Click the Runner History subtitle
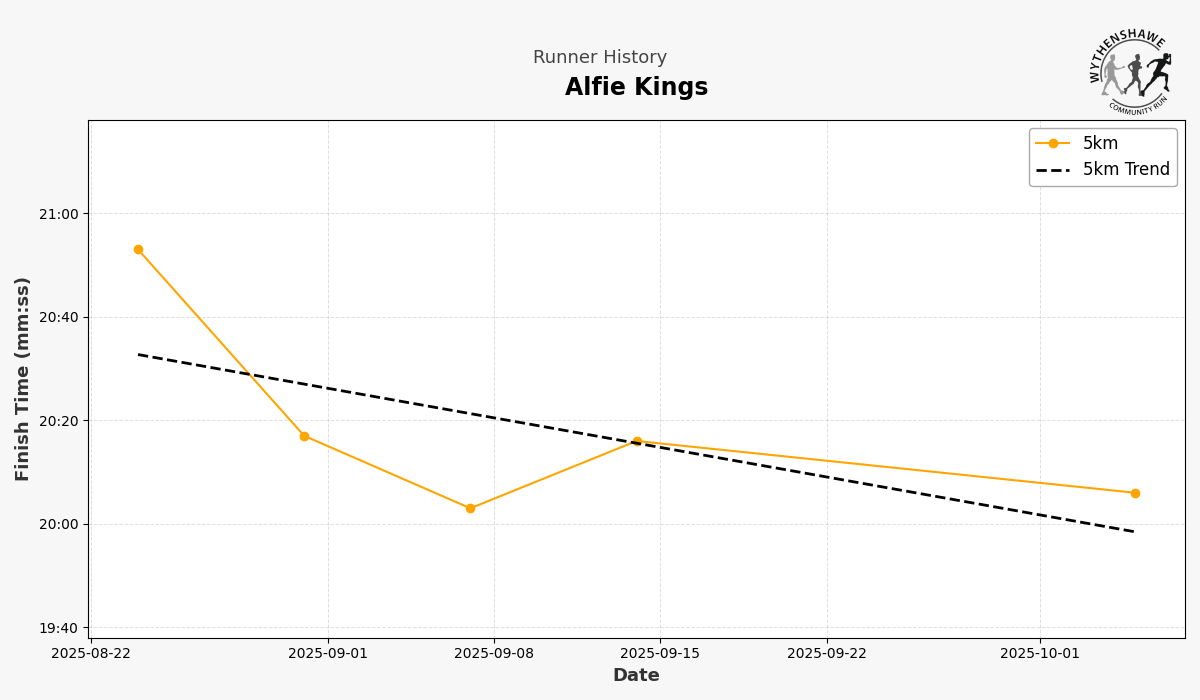Screen dimensions: 1200x700 click(599, 58)
